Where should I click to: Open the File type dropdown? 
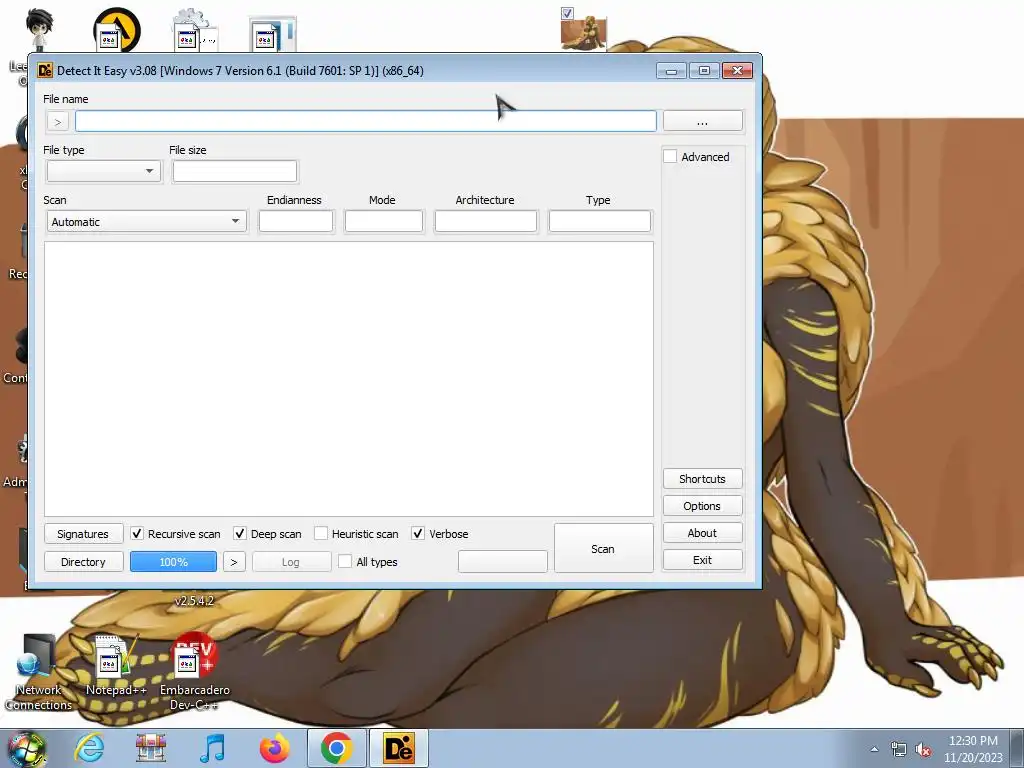(x=104, y=171)
